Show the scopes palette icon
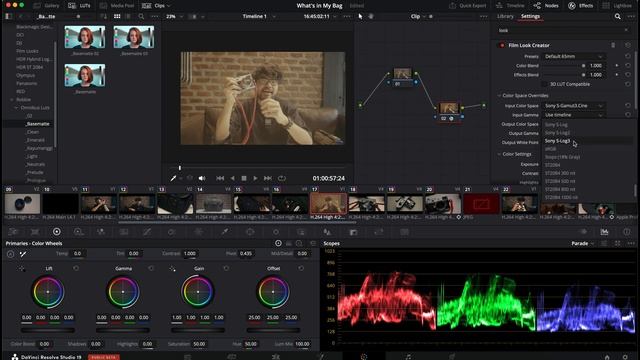The height and width of the screenshot is (360, 640). click(604, 232)
